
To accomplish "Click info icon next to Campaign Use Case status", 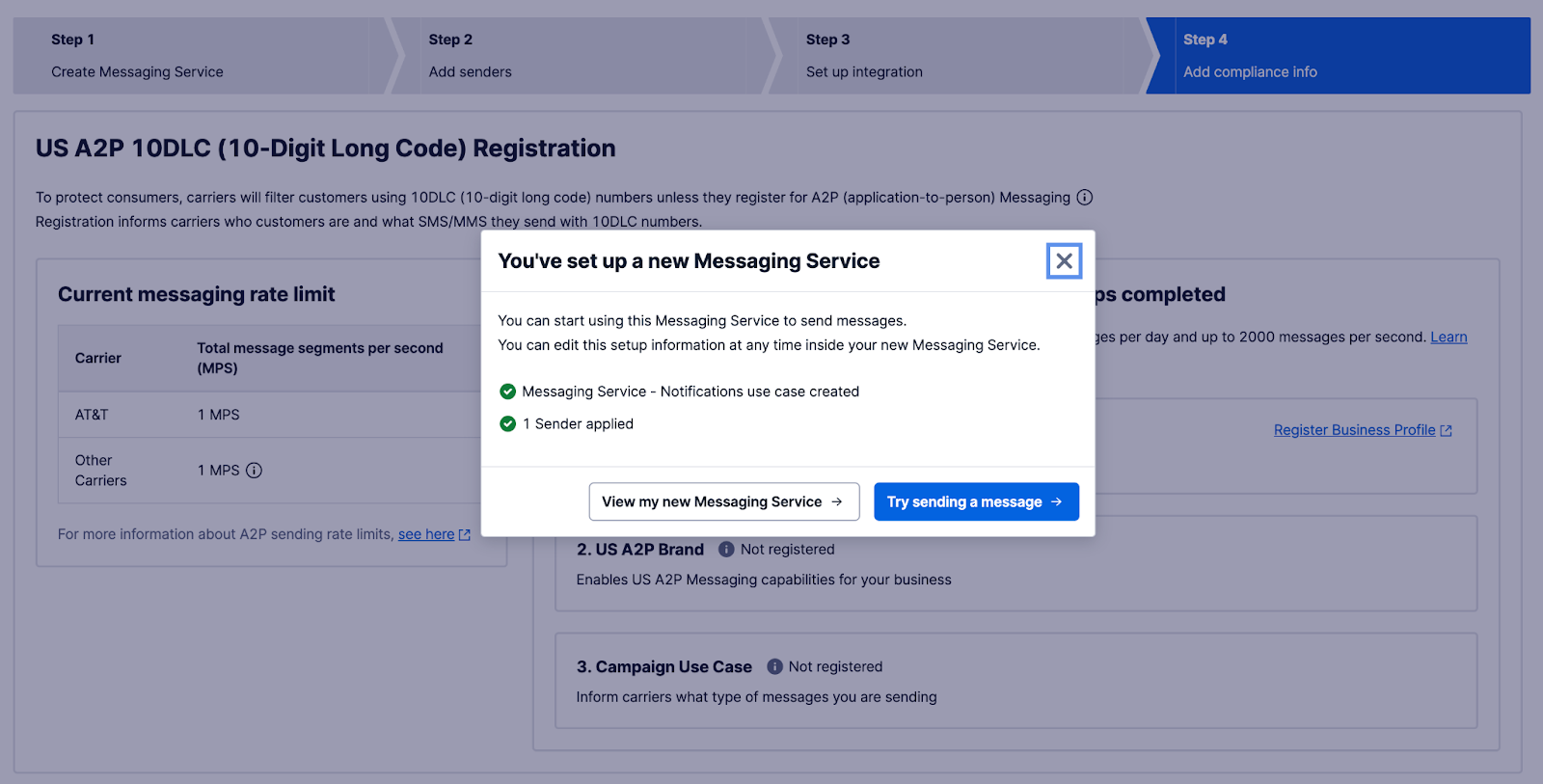I will (774, 666).
